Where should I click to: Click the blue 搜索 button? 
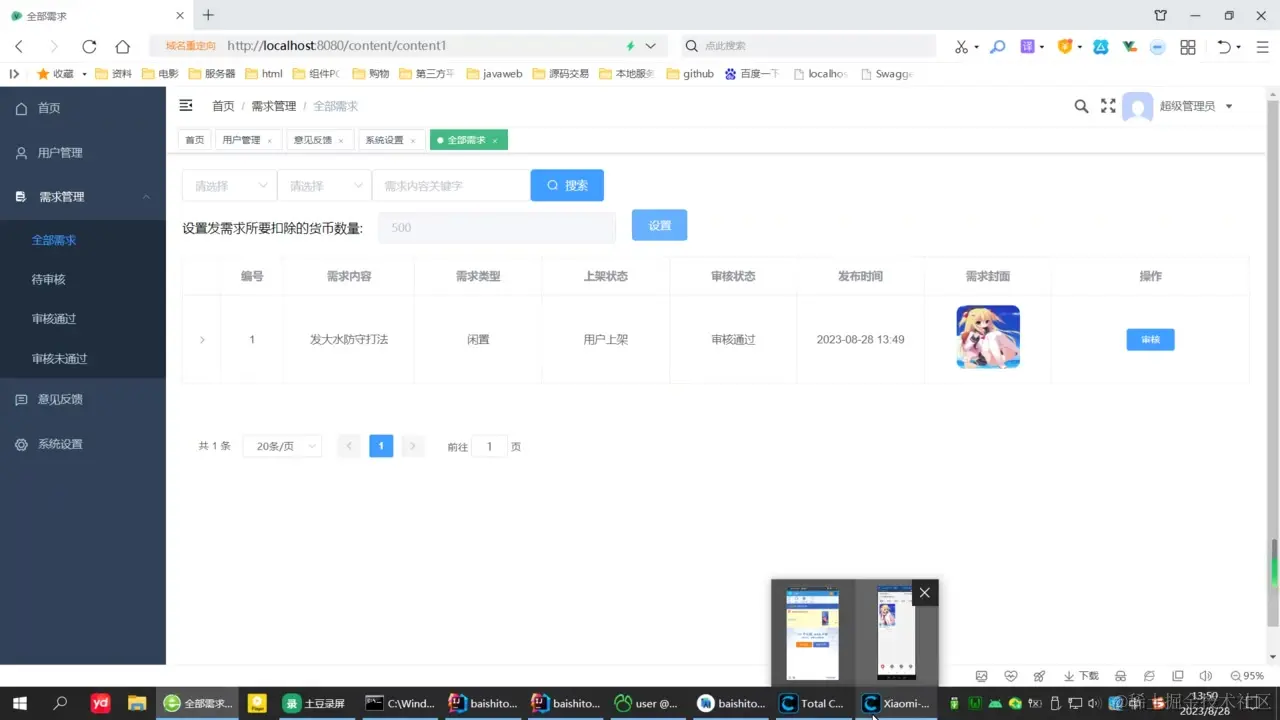click(x=567, y=185)
